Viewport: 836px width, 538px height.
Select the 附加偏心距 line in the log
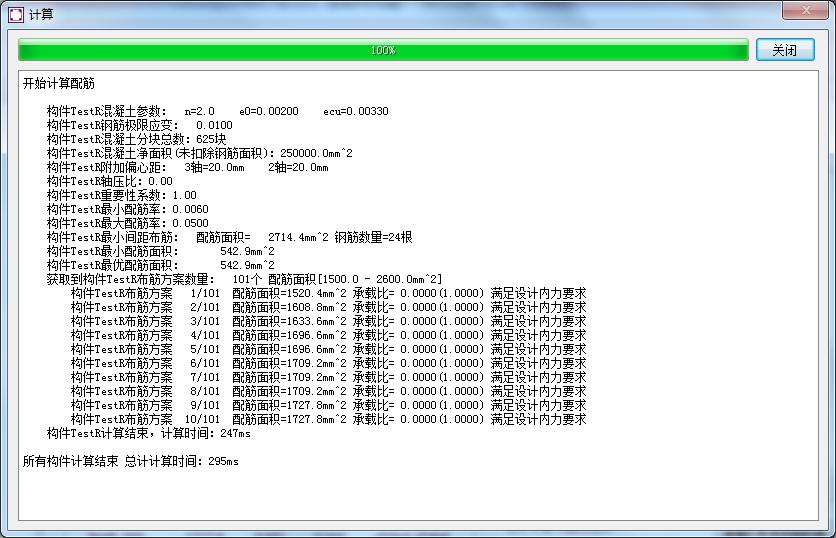pyautogui.click(x=187, y=167)
